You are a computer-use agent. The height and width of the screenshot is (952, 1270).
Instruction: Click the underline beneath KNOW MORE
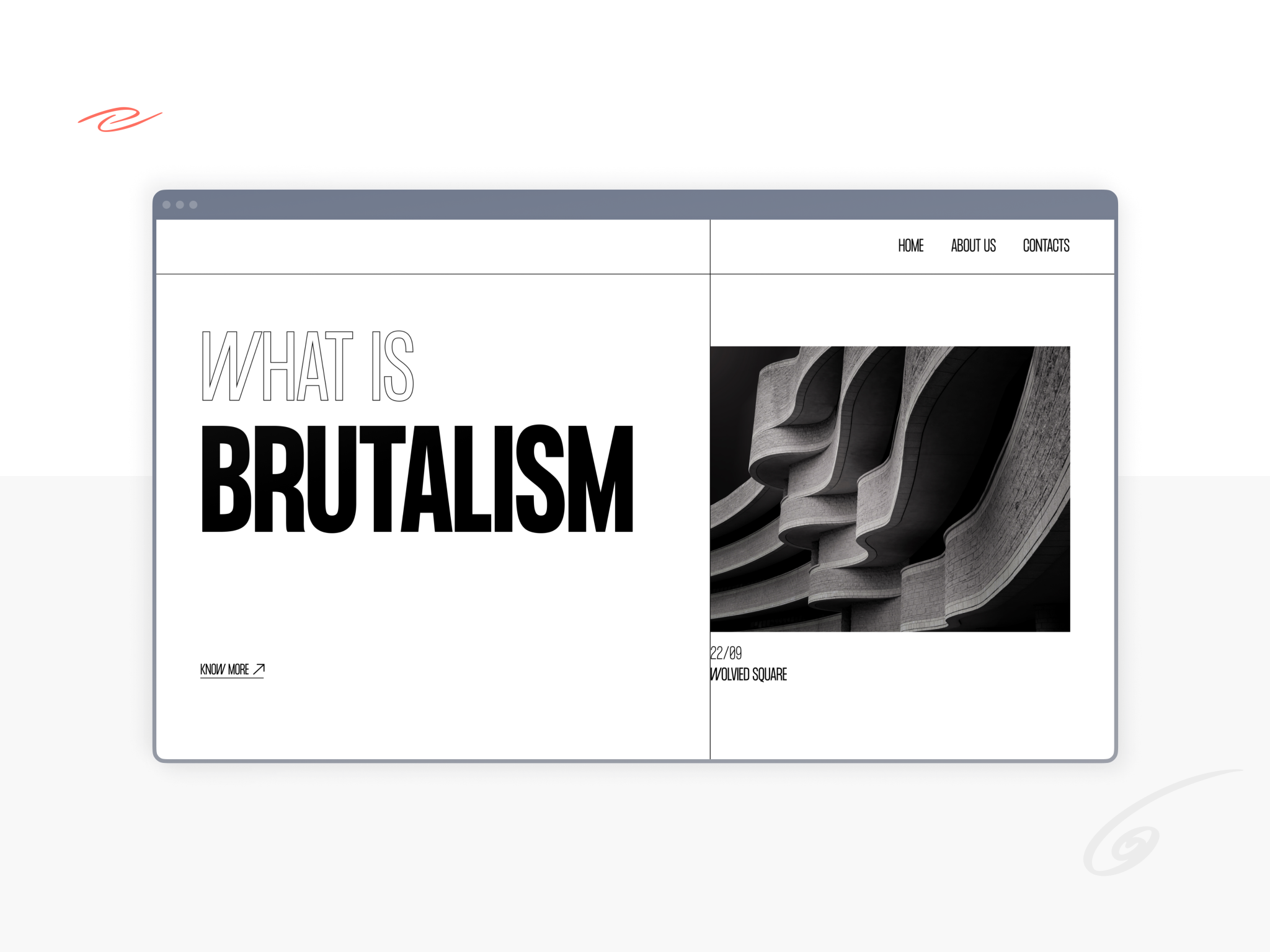[233, 679]
